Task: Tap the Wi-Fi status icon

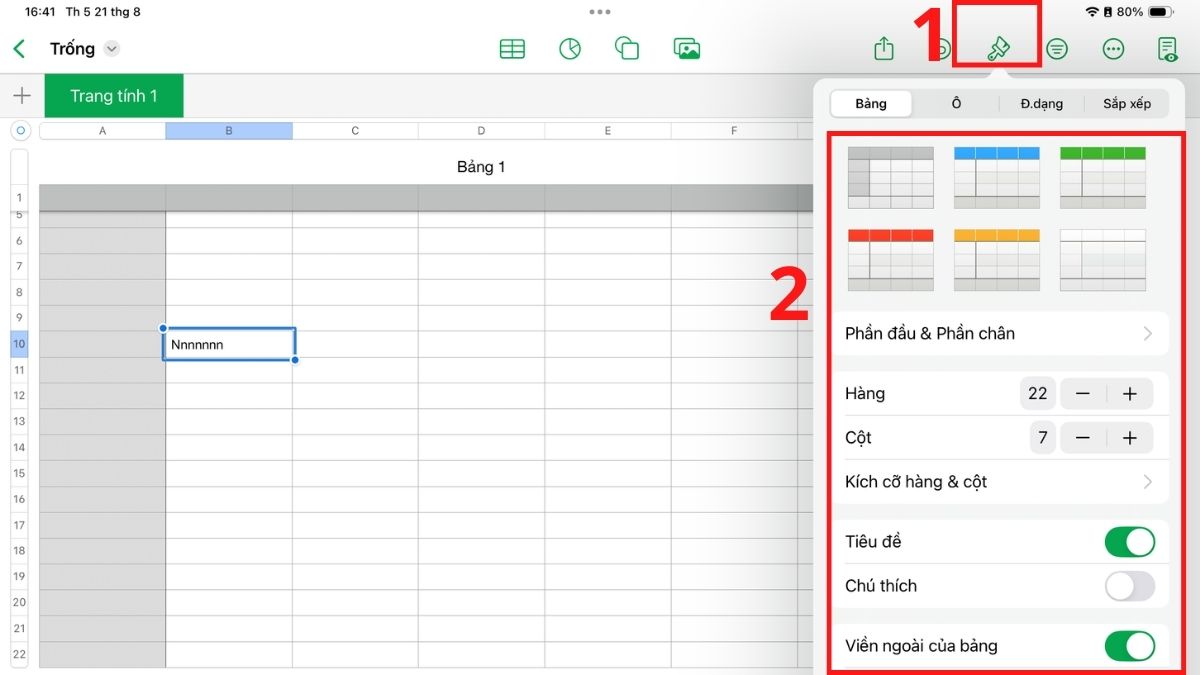Action: point(1091,12)
